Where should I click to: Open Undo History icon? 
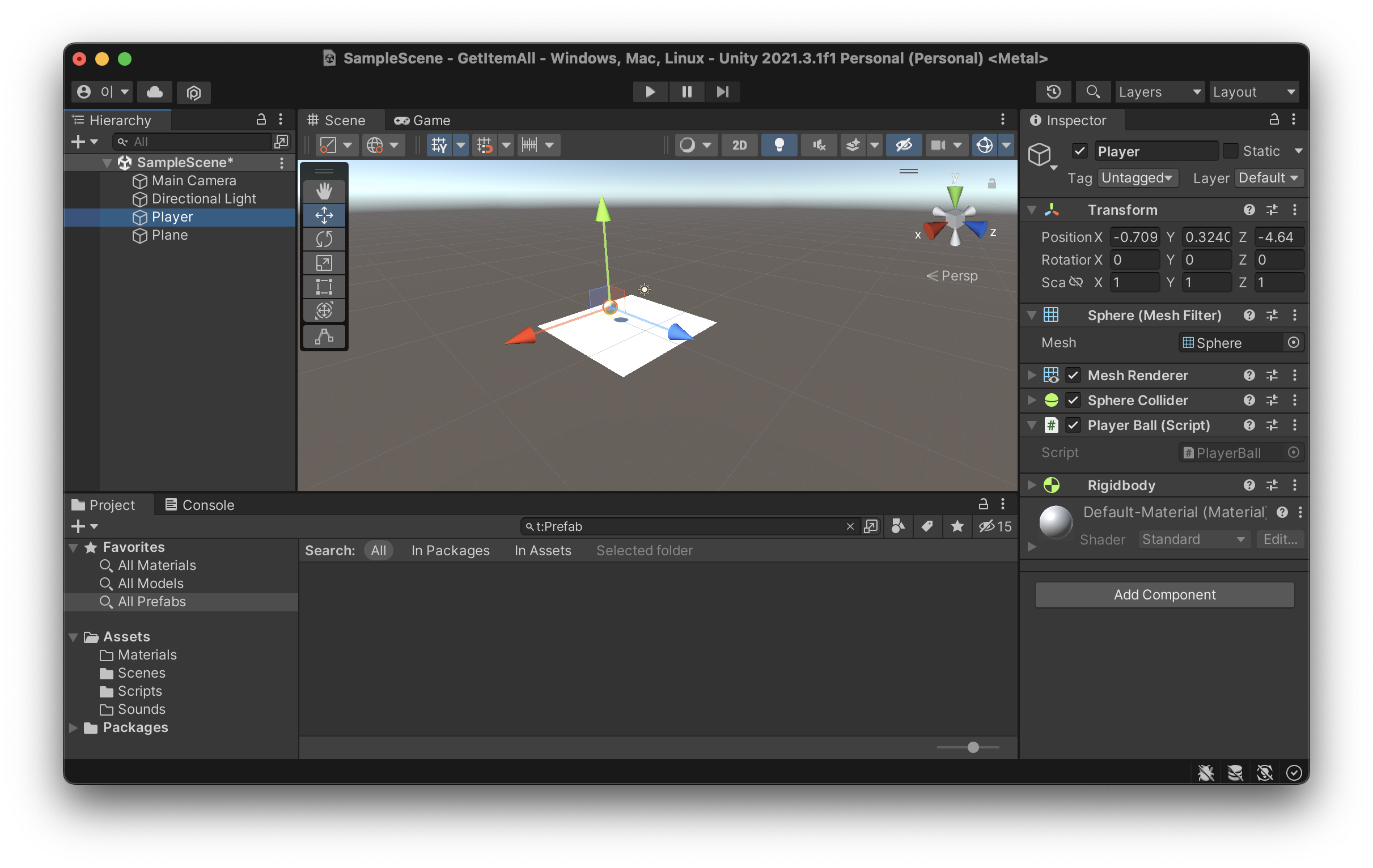click(1053, 92)
